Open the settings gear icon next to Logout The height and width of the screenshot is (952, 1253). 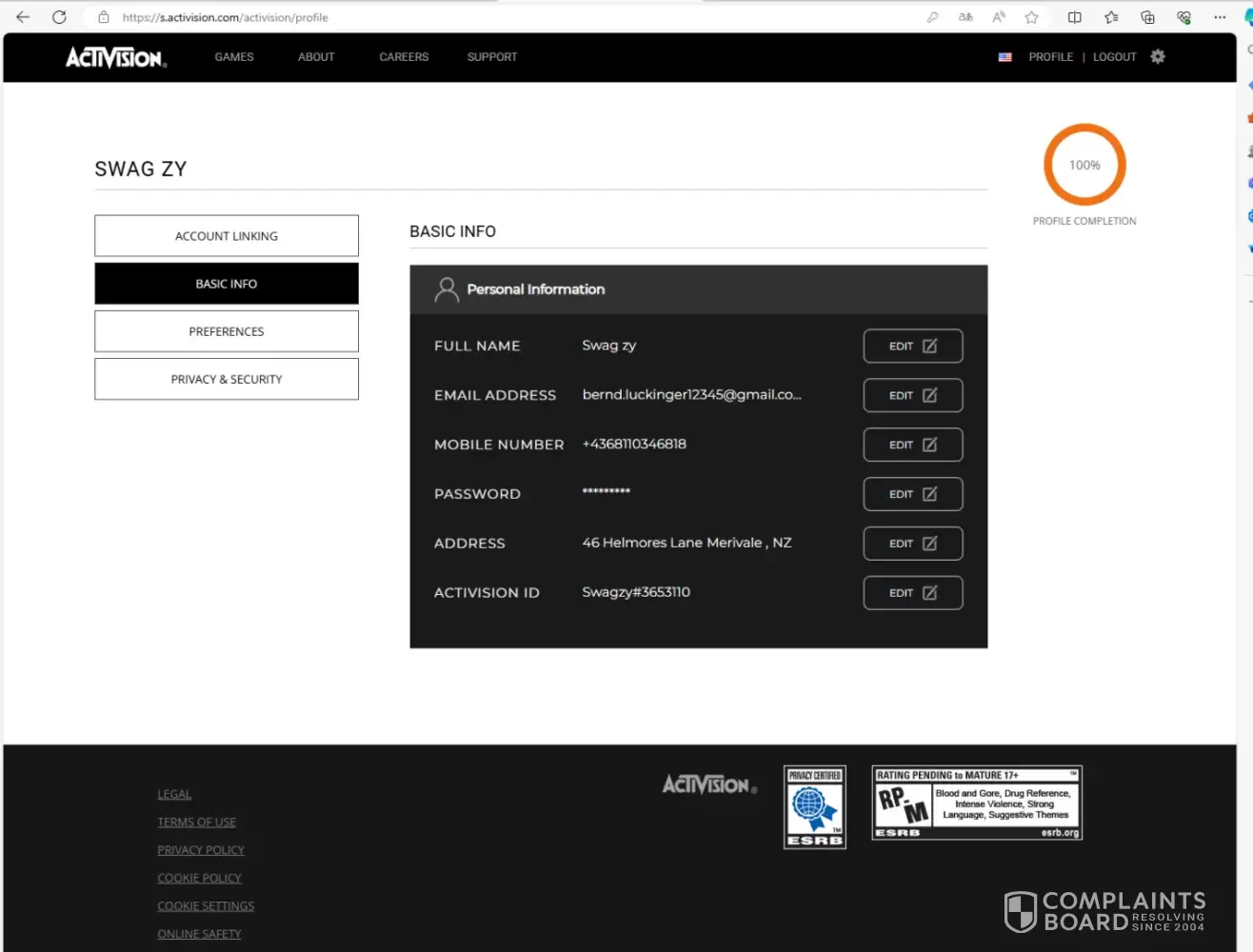click(x=1158, y=56)
